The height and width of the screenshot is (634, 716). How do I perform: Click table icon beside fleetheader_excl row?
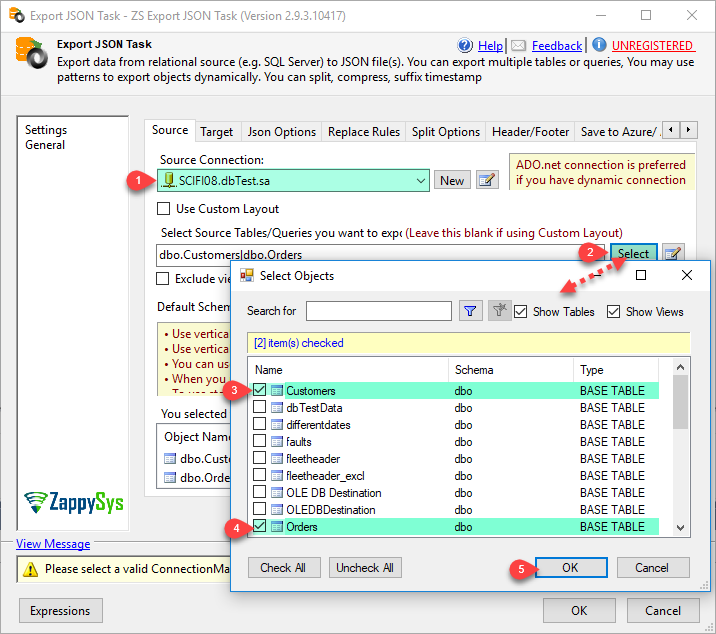[276, 476]
